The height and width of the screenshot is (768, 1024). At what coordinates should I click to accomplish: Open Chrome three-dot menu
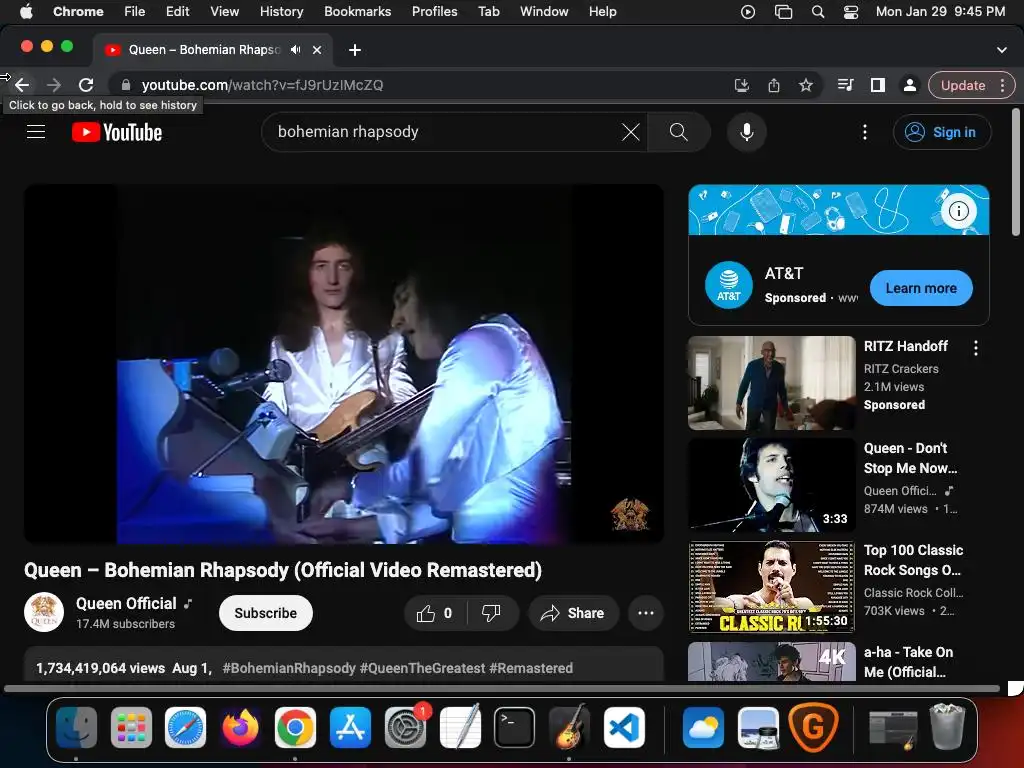point(1003,85)
